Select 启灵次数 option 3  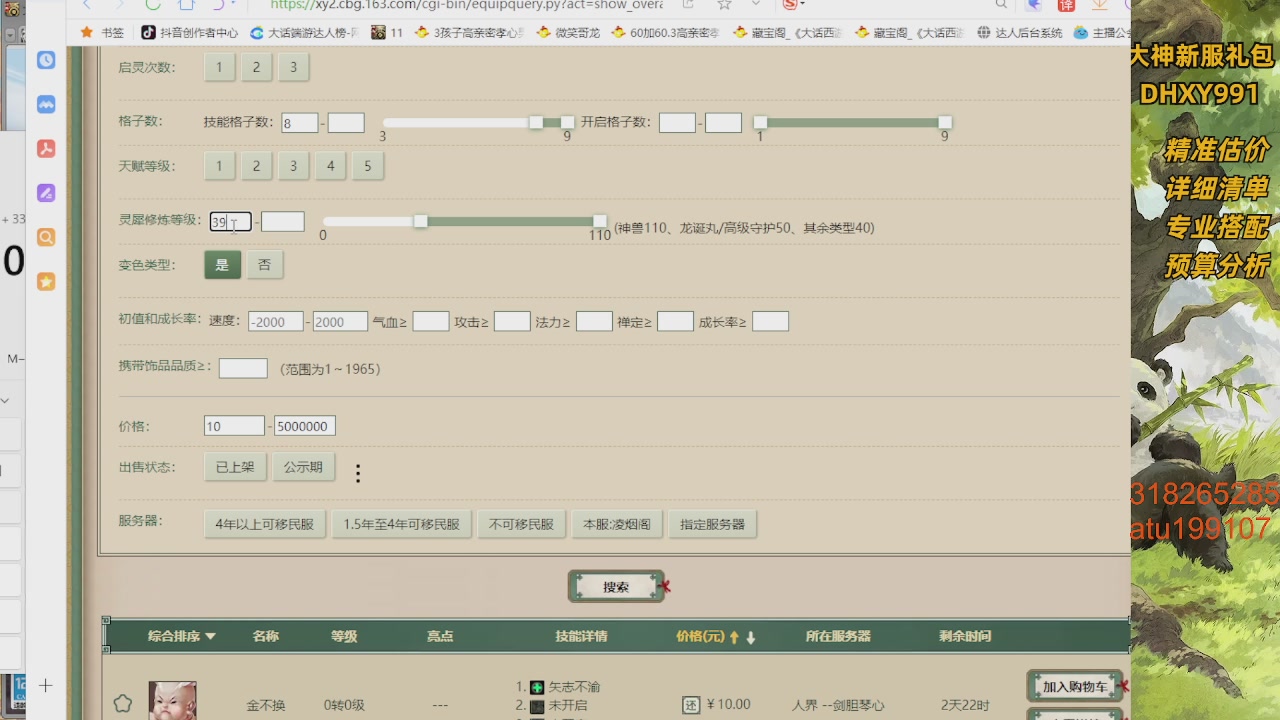click(293, 67)
